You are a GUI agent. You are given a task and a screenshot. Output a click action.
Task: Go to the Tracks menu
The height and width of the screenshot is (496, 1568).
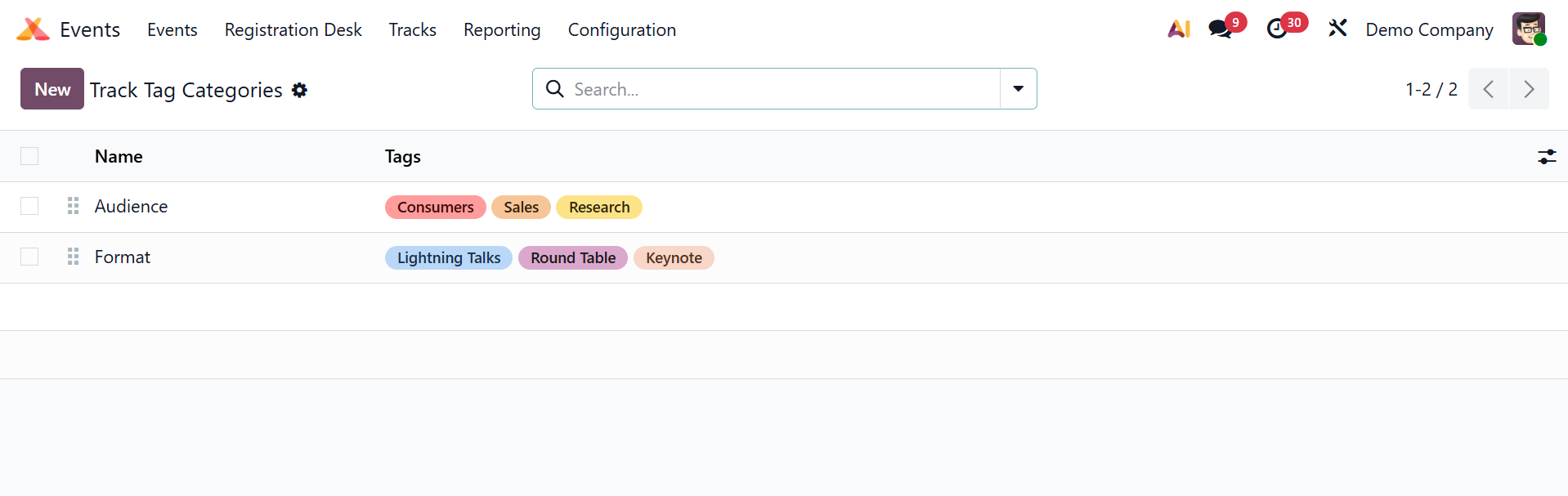[412, 30]
